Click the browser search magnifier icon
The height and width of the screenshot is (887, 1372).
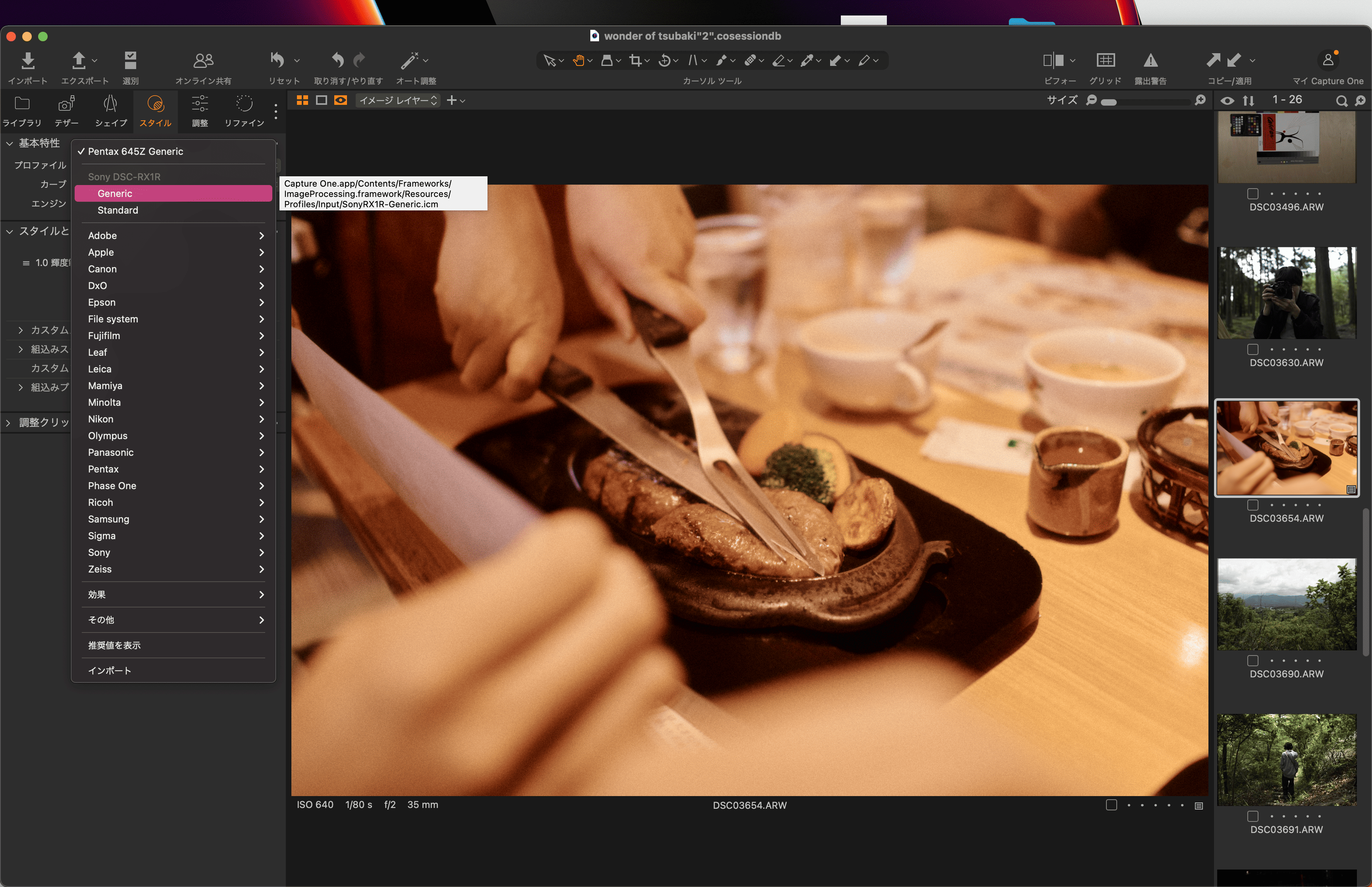tap(1341, 101)
